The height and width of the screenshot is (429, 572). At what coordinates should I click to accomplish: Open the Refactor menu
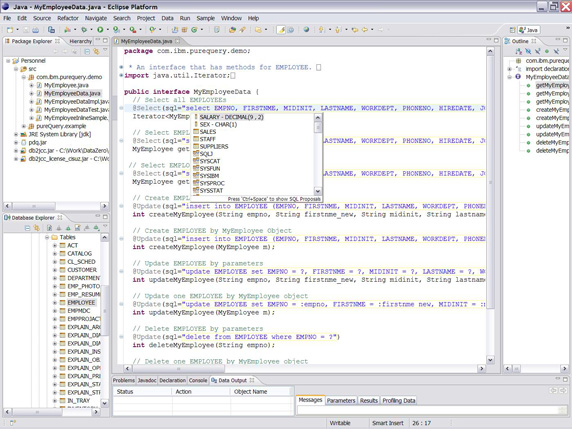[x=67, y=18]
